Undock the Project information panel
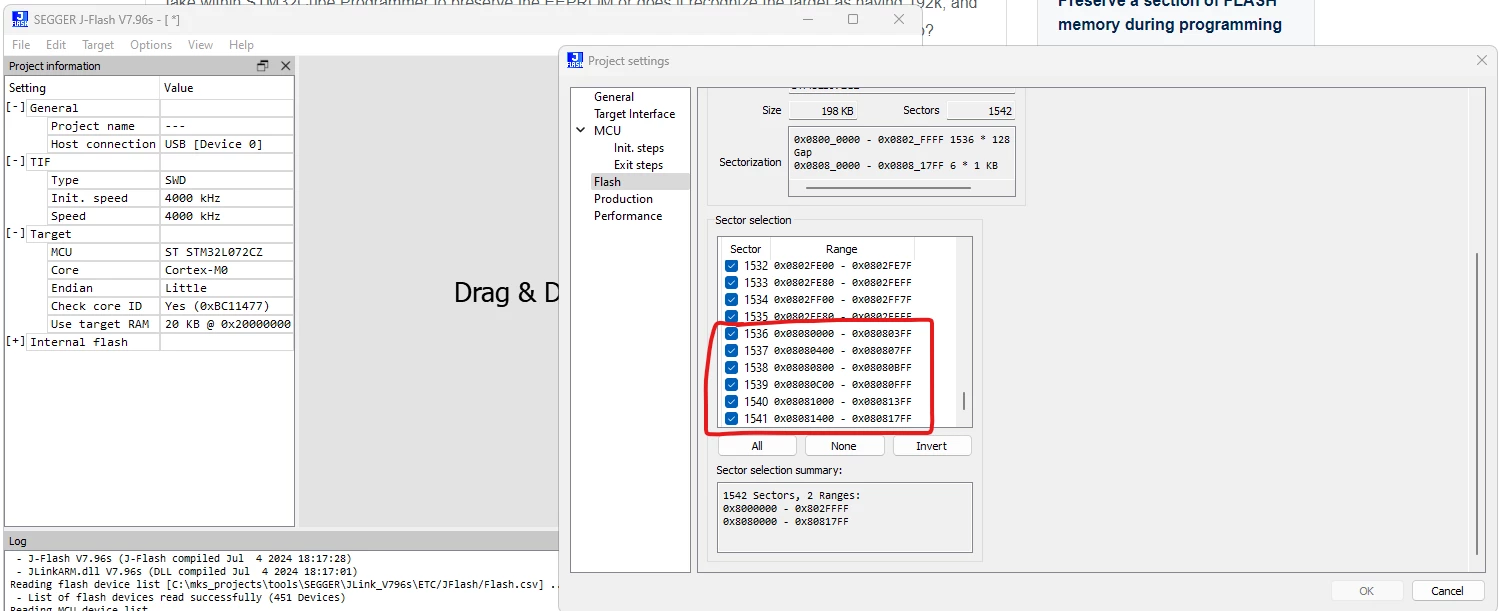Viewport: 1499px width, 611px height. 263,66
